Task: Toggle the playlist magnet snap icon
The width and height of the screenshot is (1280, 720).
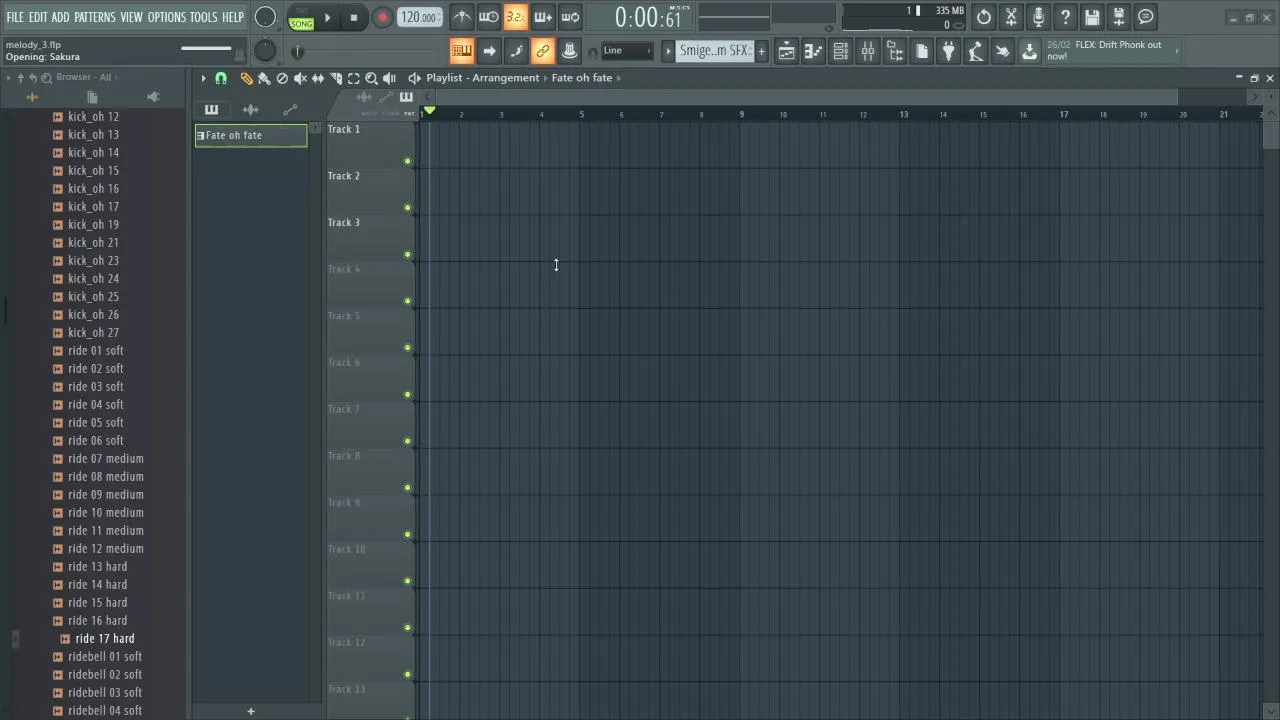Action: pos(221,78)
